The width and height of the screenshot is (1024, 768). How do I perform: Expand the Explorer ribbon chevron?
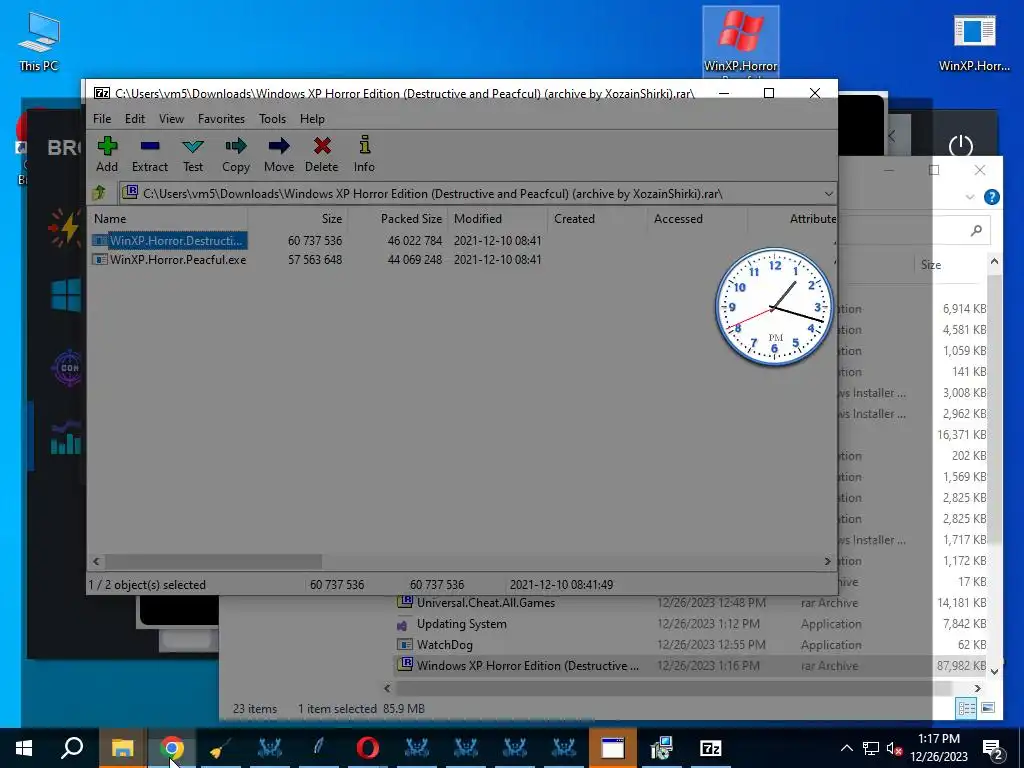coord(970,197)
